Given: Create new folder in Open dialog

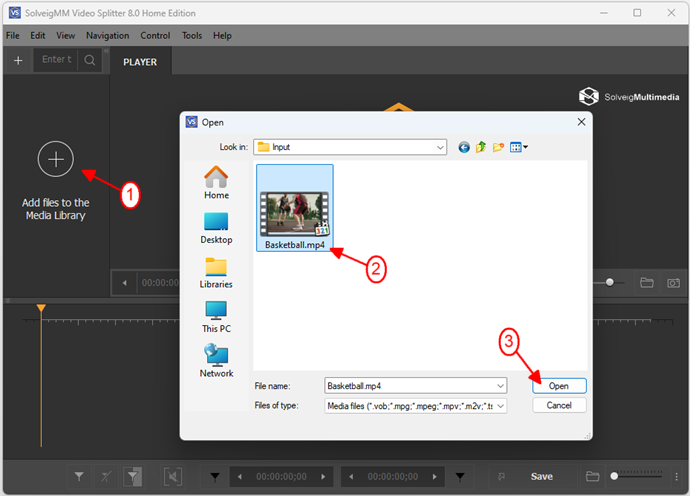Looking at the screenshot, I should click(x=498, y=147).
